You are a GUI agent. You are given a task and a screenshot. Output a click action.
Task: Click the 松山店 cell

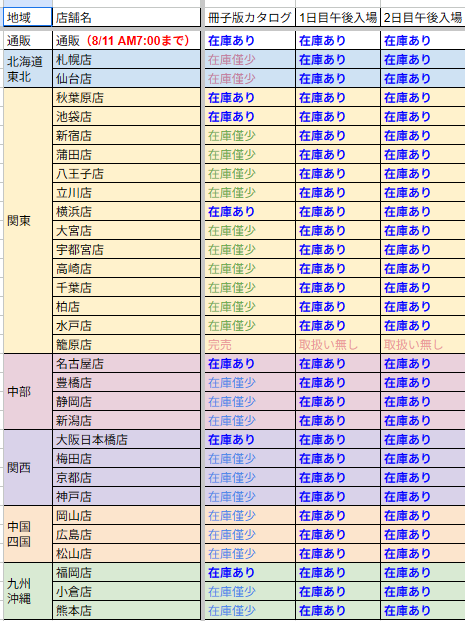coord(126,554)
